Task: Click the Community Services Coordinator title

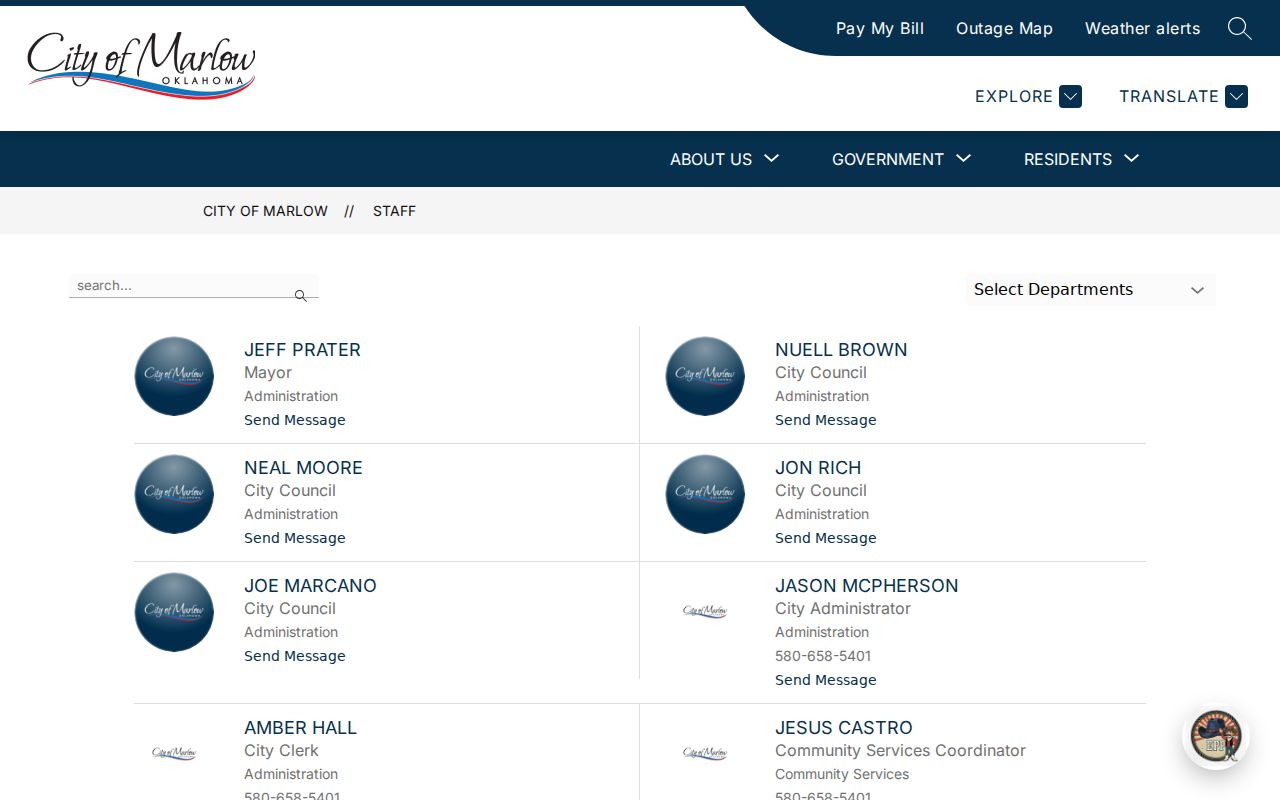Action: [x=900, y=751]
